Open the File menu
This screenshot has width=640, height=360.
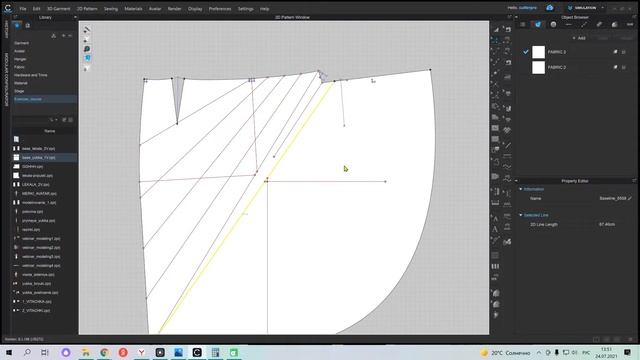pos(23,9)
